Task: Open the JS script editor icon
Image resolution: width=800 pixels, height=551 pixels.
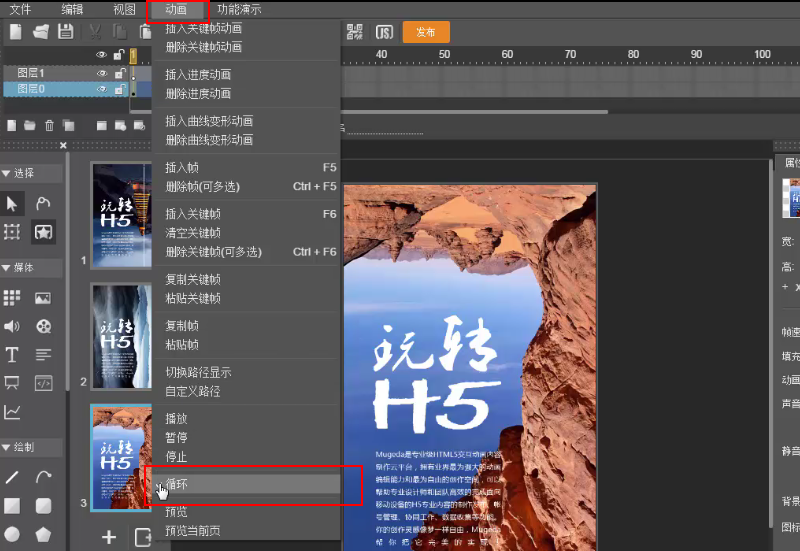Action: 384,32
